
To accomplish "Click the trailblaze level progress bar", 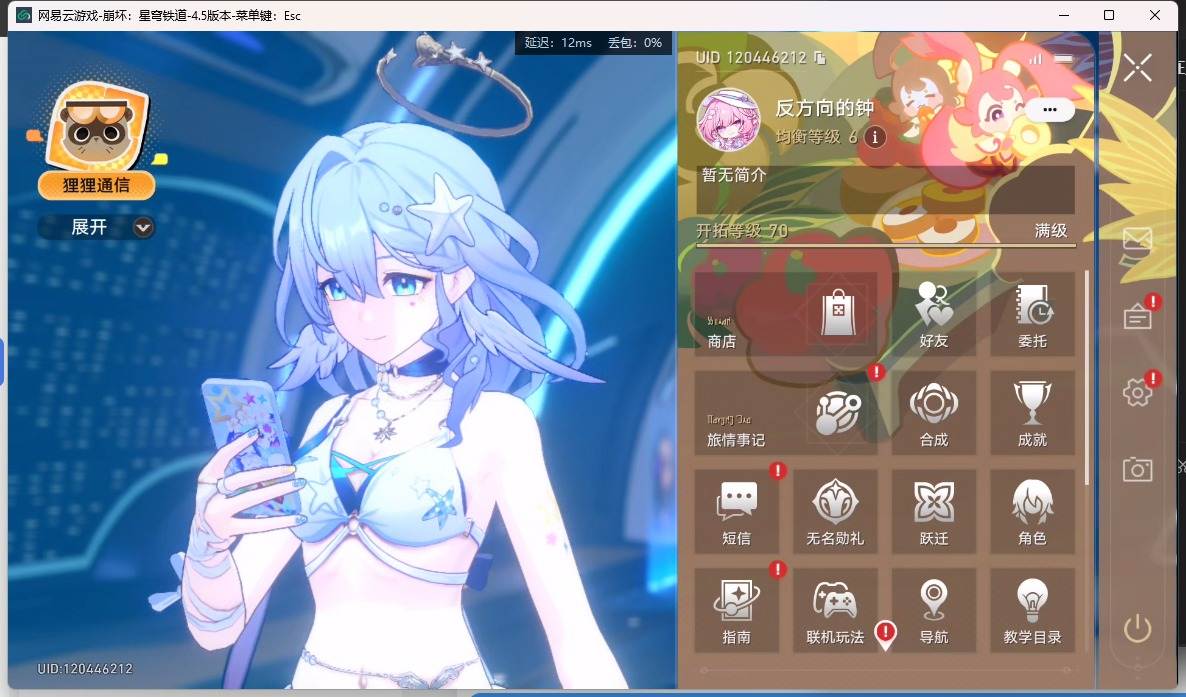I will [885, 245].
